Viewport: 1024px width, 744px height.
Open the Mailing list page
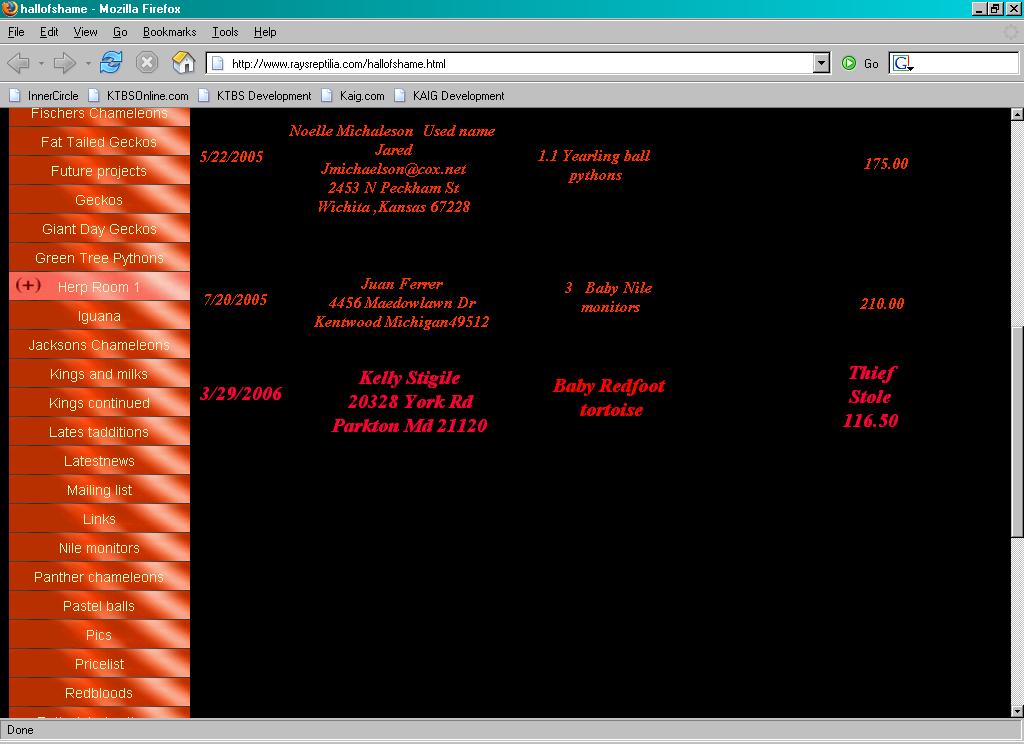[99, 490]
